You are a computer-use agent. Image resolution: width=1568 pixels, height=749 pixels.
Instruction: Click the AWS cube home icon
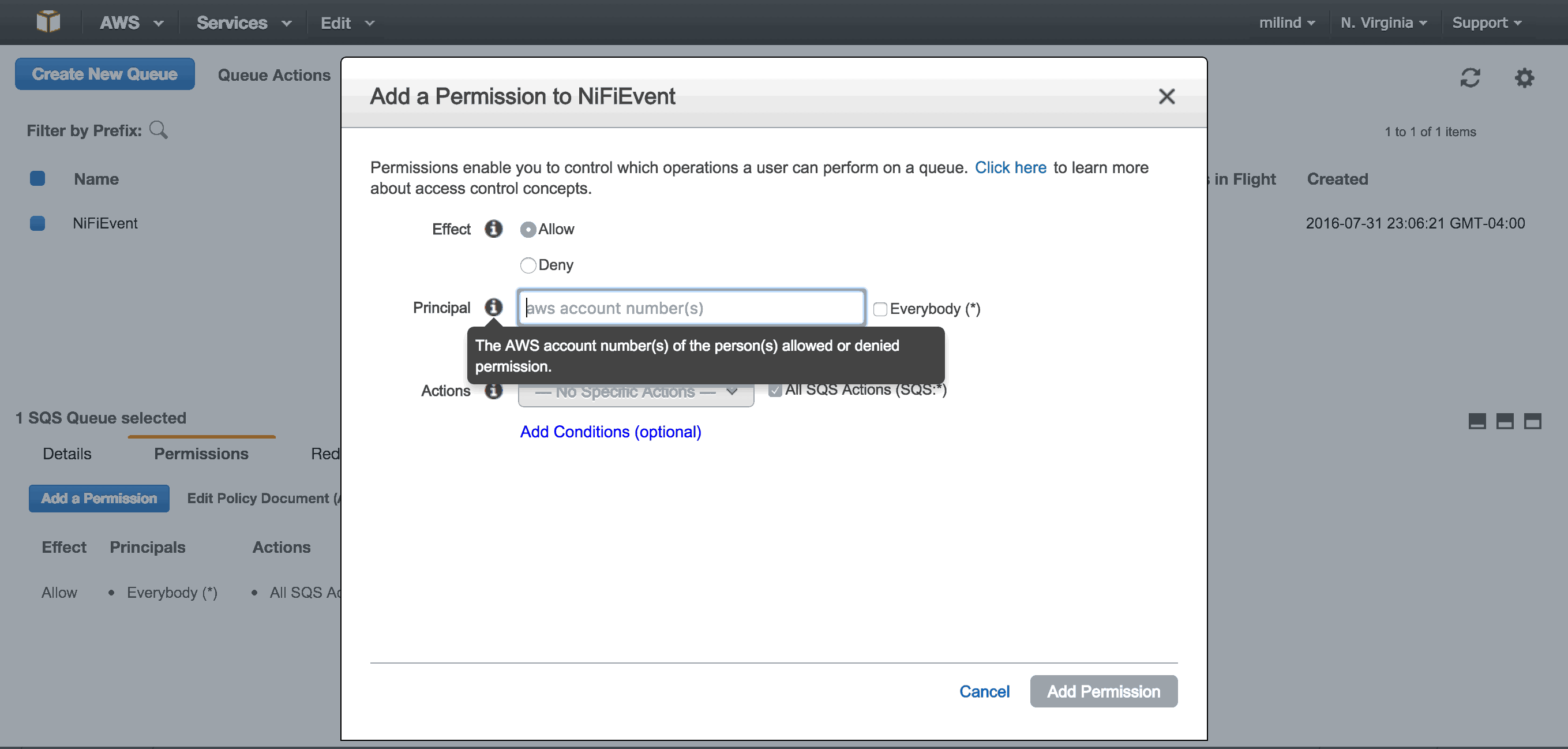coord(48,22)
